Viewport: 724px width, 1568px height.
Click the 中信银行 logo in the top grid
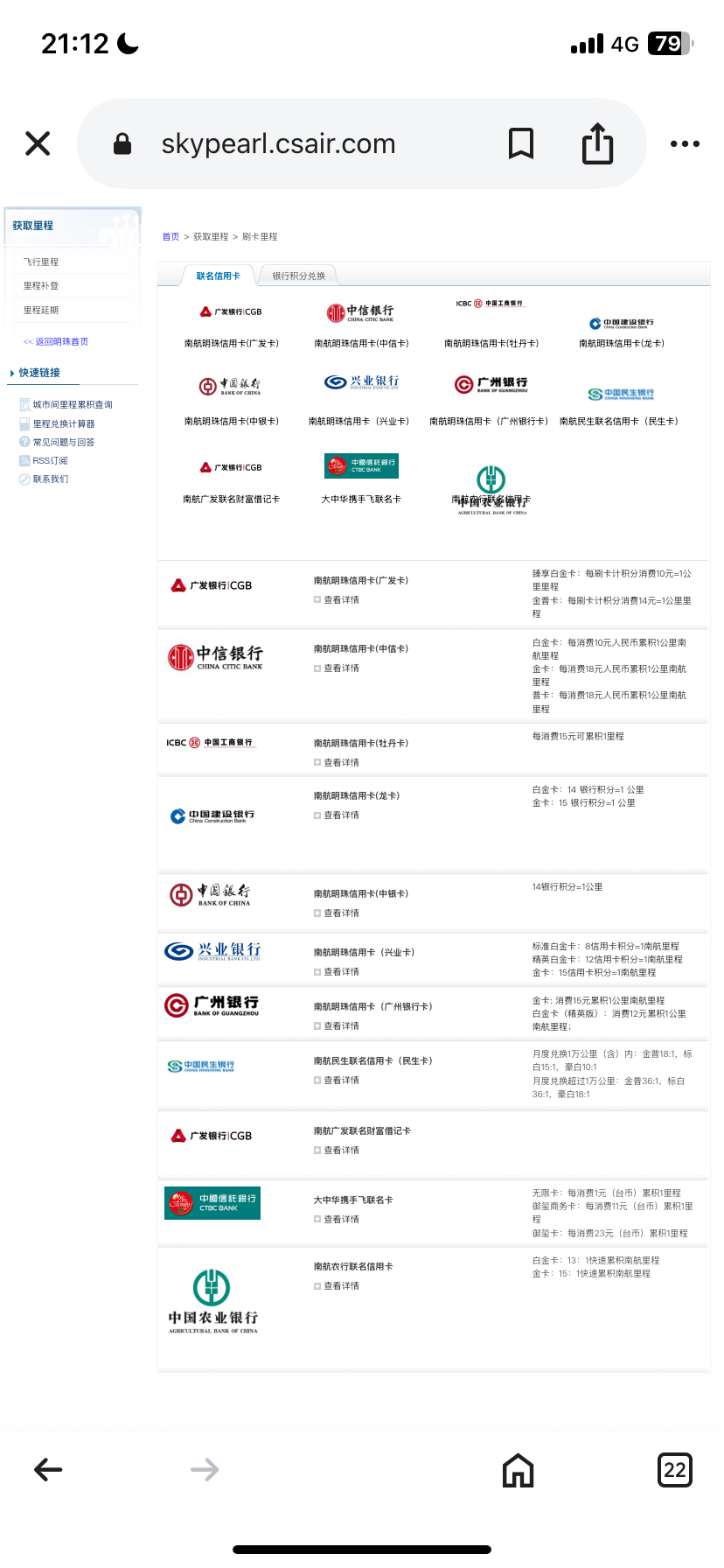(360, 312)
